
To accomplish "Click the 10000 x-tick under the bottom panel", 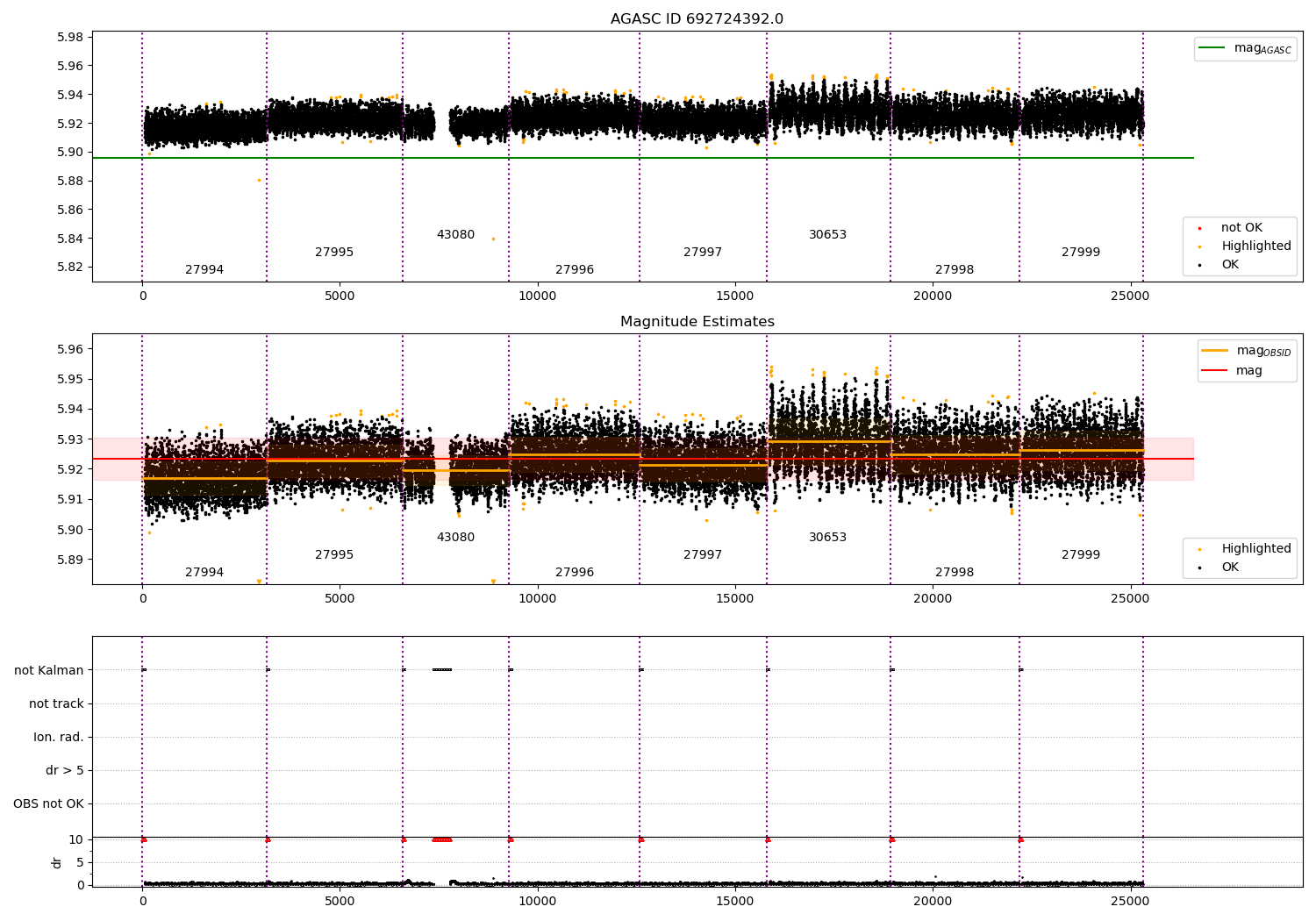I will (x=537, y=901).
